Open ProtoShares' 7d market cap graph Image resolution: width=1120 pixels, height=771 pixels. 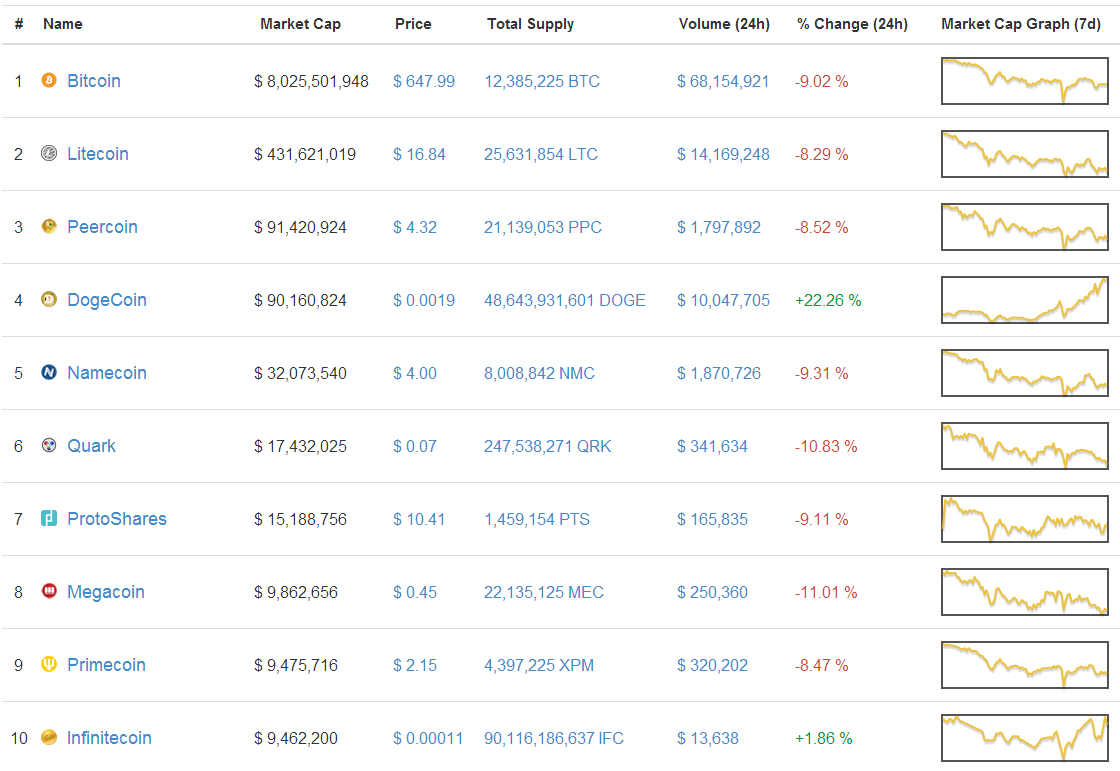[1025, 519]
